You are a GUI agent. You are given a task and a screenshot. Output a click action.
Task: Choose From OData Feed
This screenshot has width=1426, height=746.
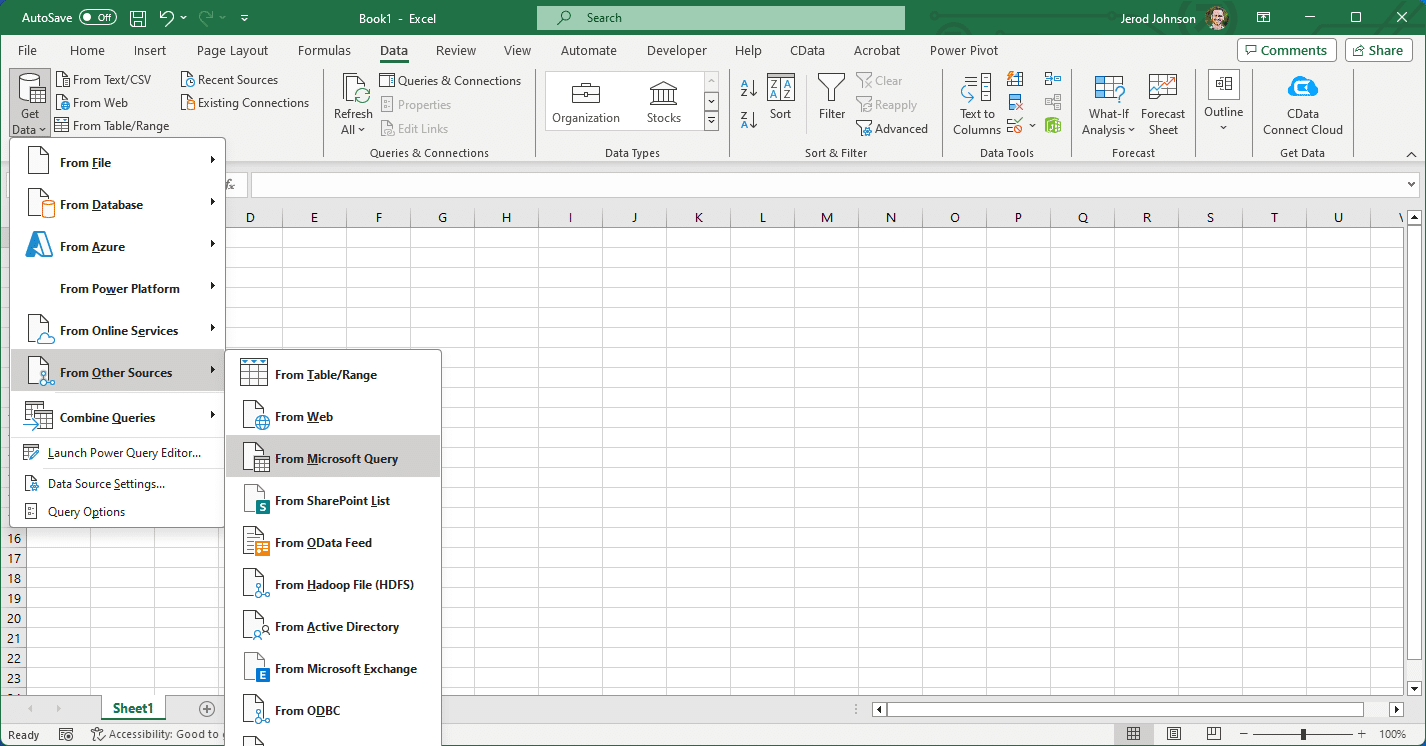(x=333, y=542)
